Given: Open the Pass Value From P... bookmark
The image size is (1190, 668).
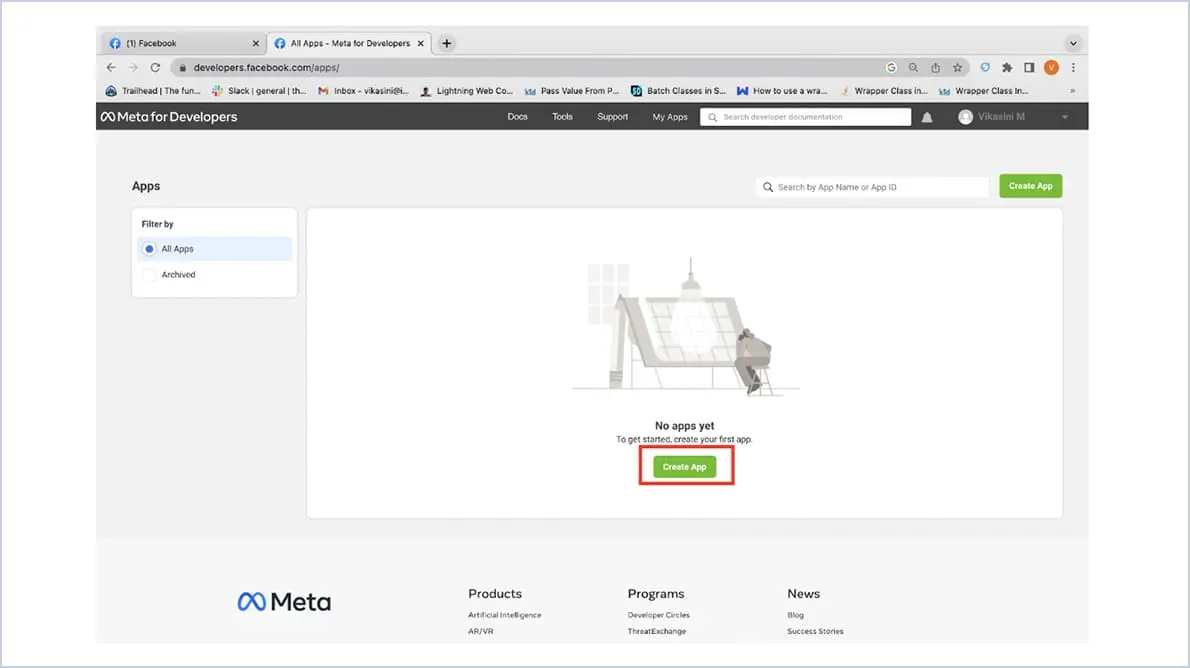Looking at the screenshot, I should [571, 91].
